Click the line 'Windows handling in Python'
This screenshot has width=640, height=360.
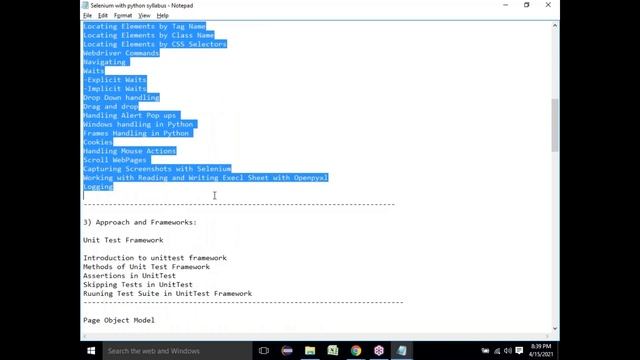pos(138,124)
